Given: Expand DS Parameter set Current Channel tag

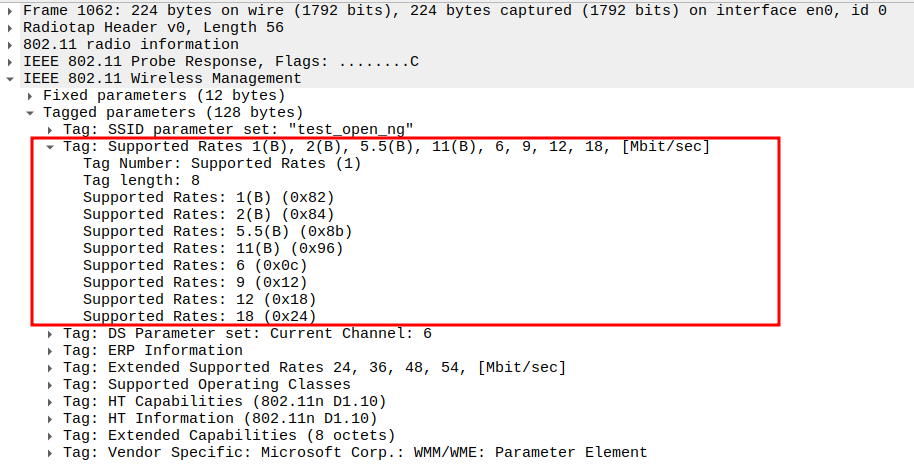Looking at the screenshot, I should point(51,334).
